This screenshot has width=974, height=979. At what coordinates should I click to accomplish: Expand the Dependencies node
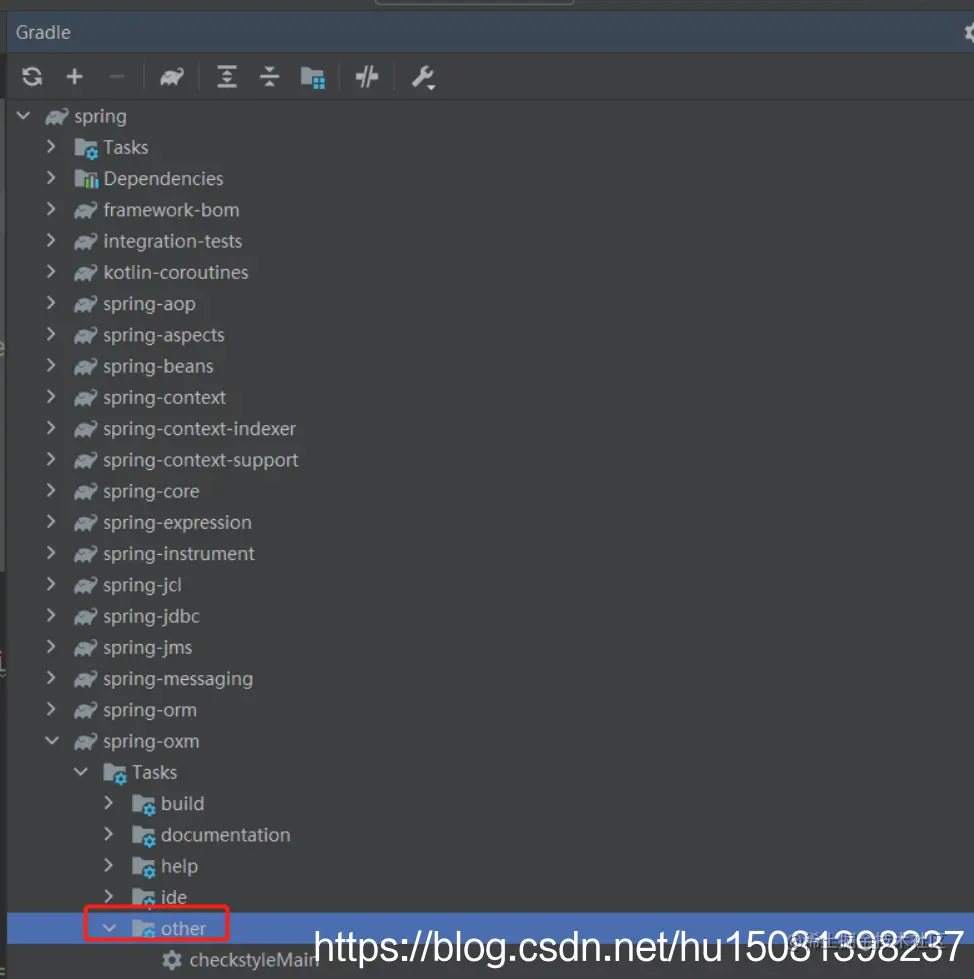(51, 178)
